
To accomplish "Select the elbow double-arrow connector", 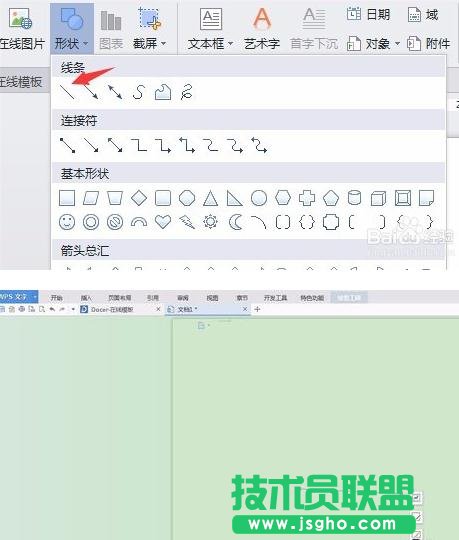I will (187, 145).
